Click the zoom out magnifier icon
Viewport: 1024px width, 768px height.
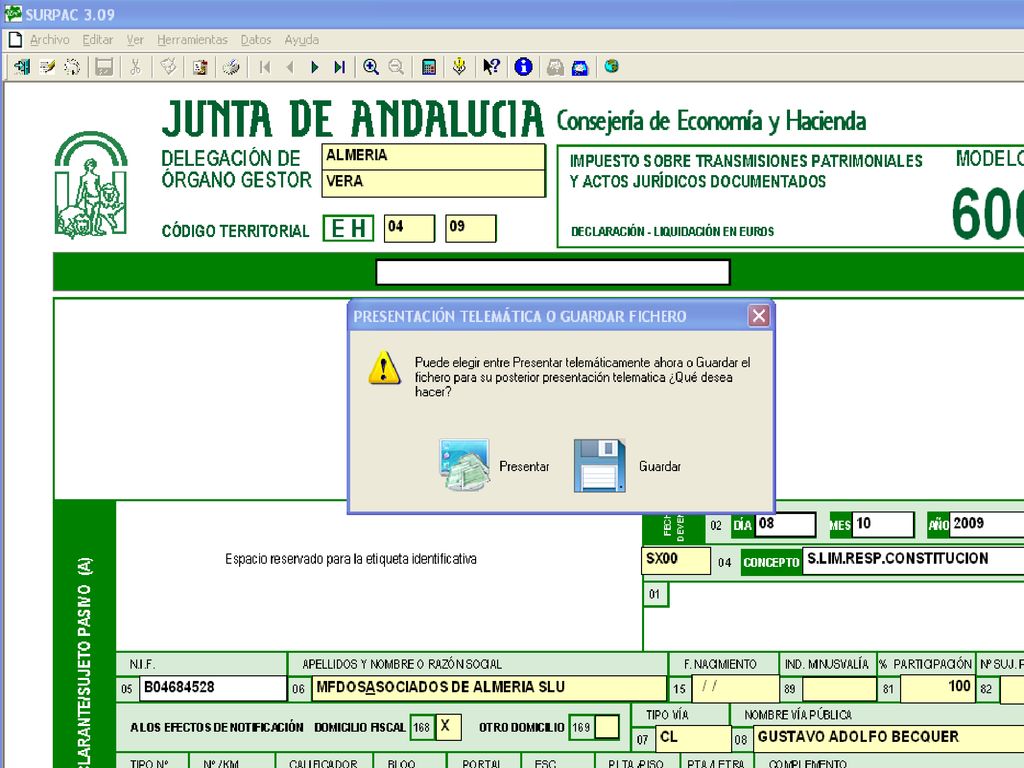click(x=396, y=67)
